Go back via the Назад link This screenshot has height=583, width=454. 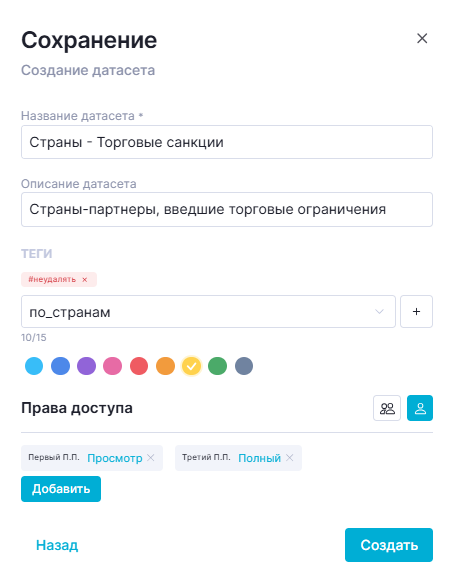click(x=57, y=545)
